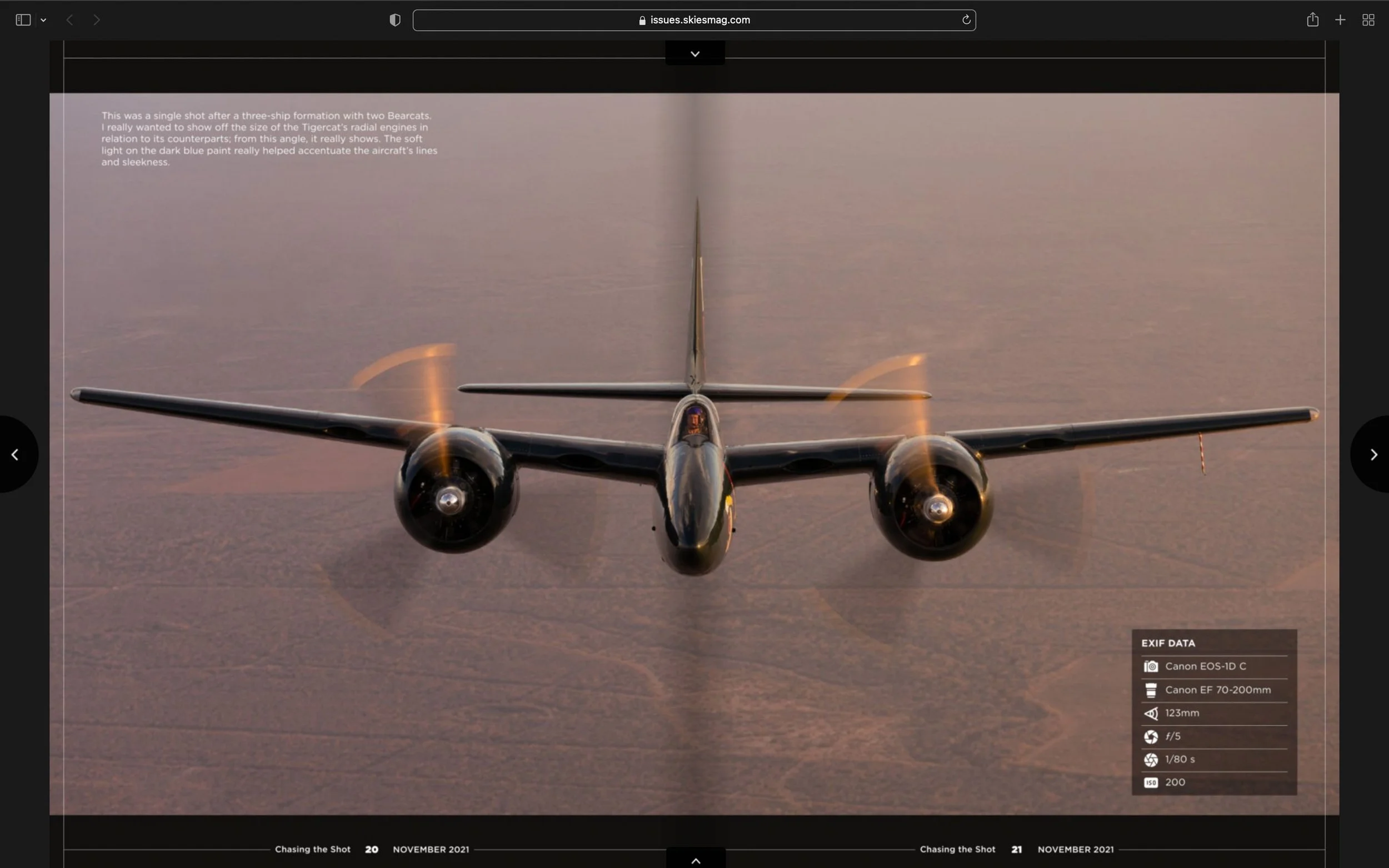The image size is (1389, 868).
Task: Click the page number 20
Action: pos(371,849)
